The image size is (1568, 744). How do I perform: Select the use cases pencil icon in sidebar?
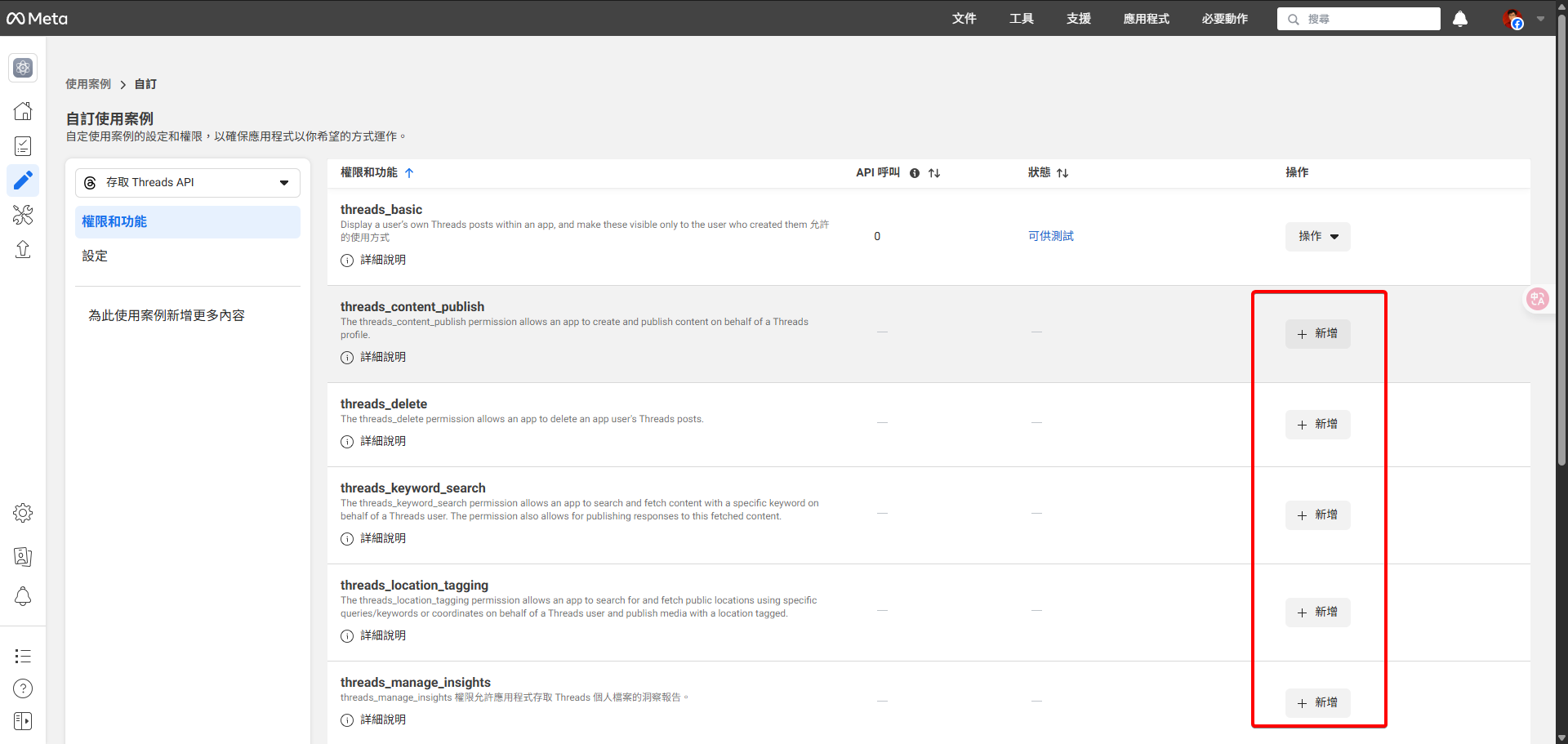coord(23,180)
